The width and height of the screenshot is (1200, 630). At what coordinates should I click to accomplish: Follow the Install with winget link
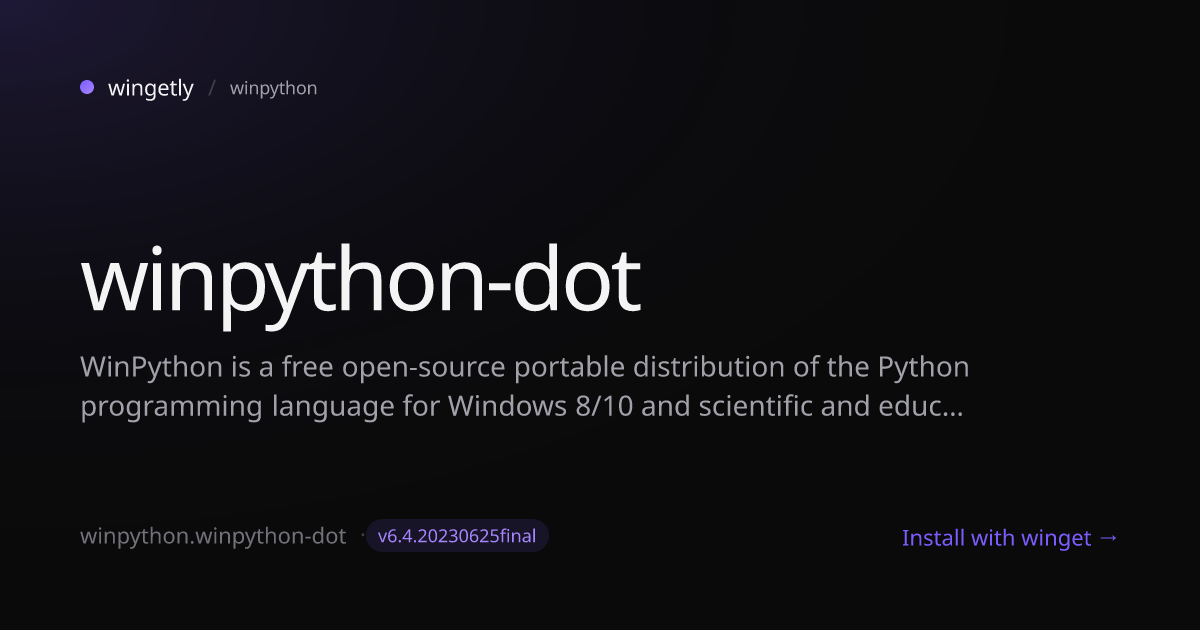click(1010, 538)
